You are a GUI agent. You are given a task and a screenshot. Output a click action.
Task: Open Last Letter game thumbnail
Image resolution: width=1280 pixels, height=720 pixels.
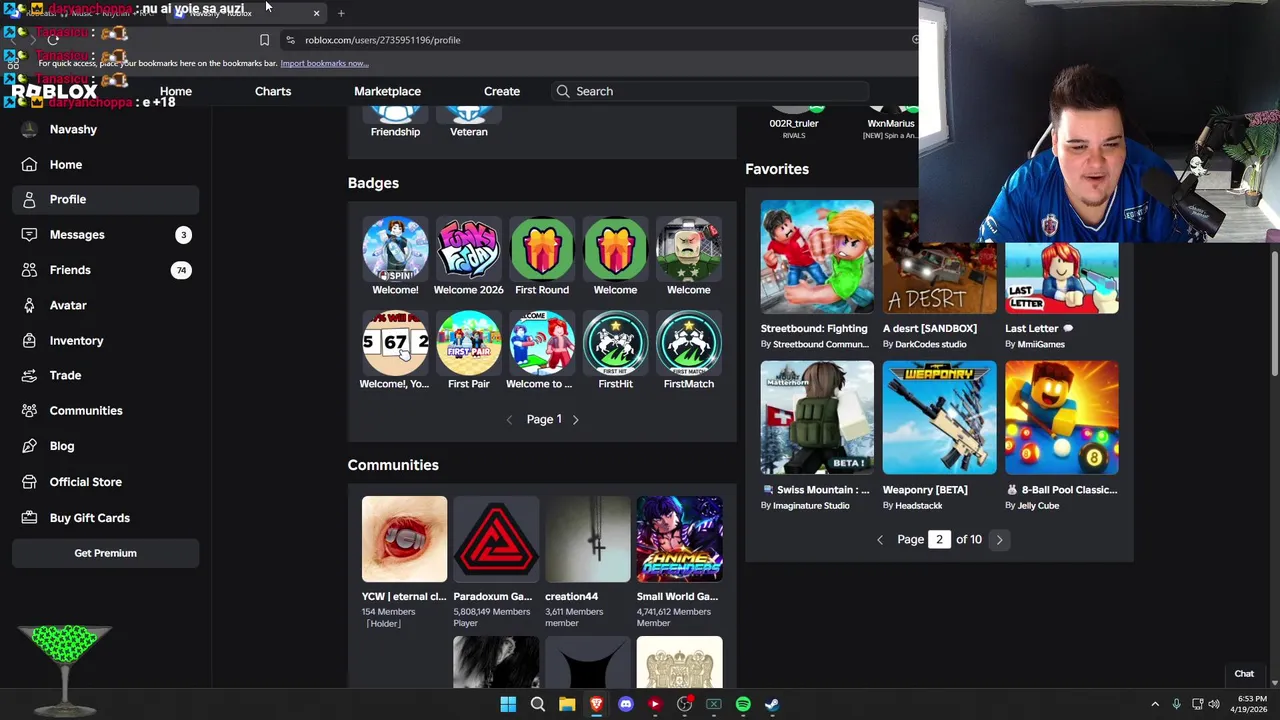click(x=1062, y=278)
